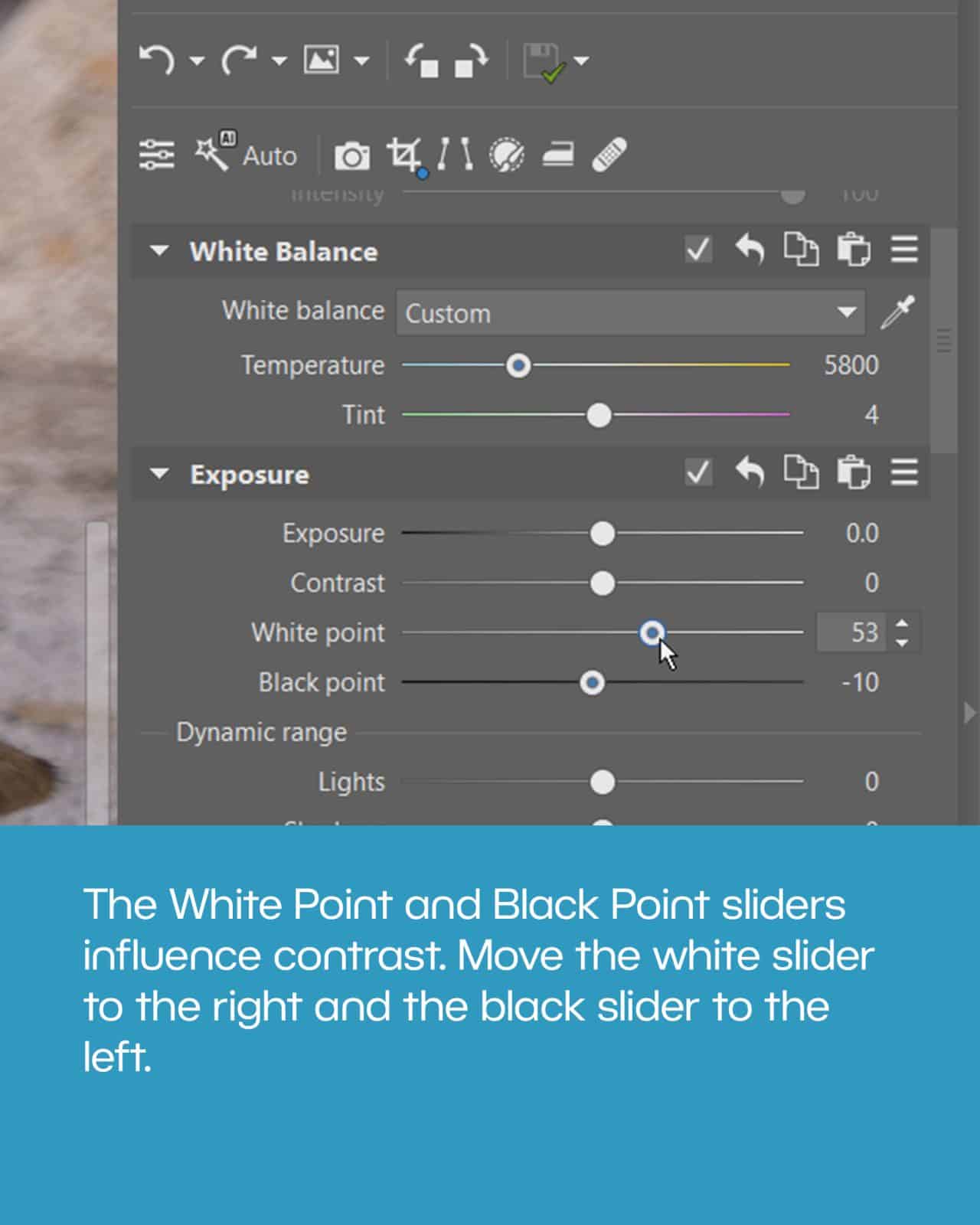This screenshot has height=1225, width=980.
Task: Collapse the White Balance section
Action: (159, 250)
